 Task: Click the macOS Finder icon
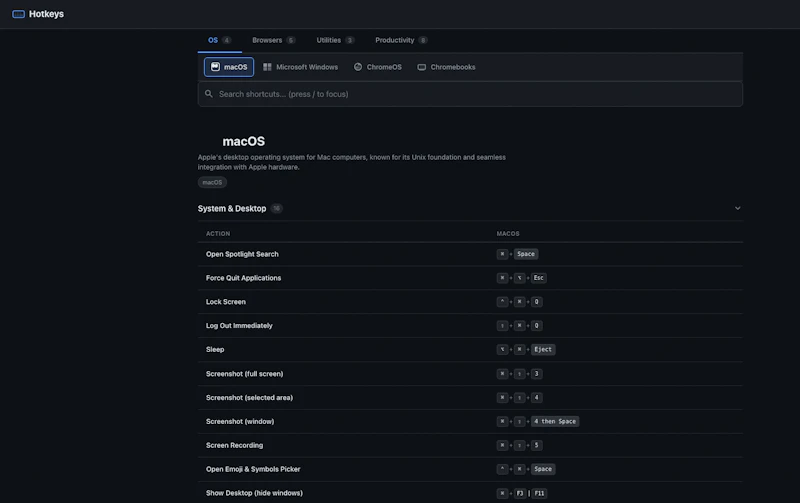pos(215,67)
